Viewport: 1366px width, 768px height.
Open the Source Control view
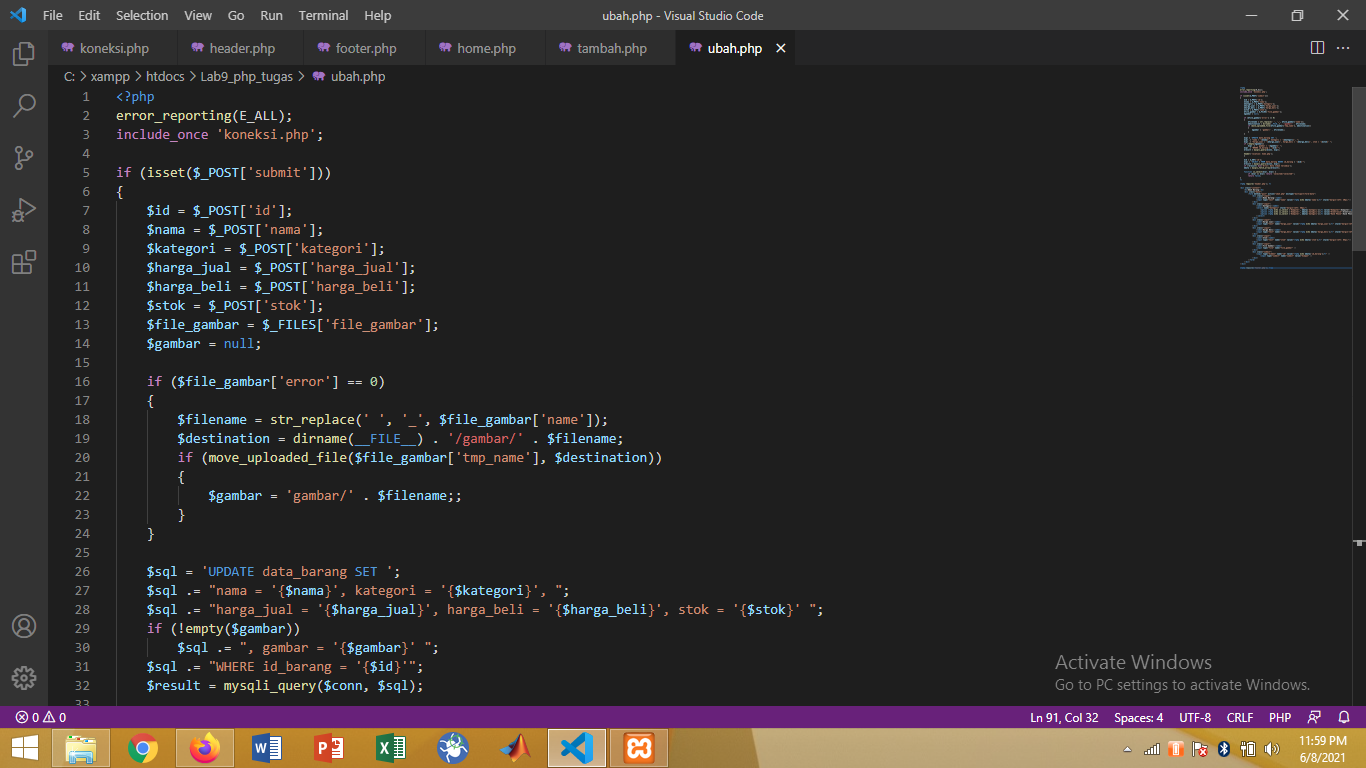tap(24, 158)
